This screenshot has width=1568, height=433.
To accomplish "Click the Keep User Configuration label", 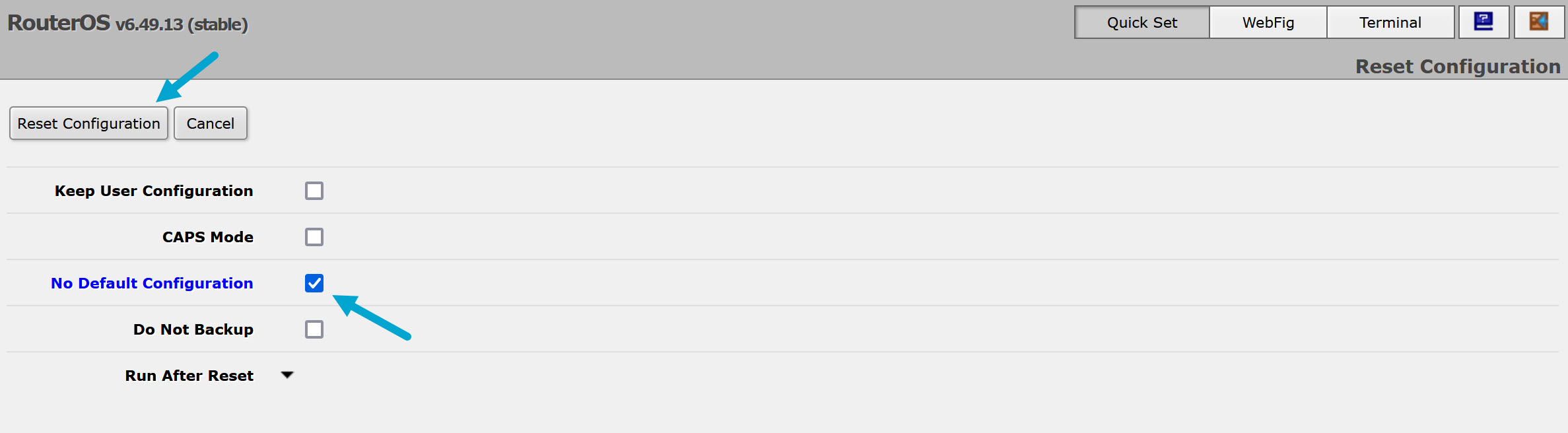I will pos(154,191).
